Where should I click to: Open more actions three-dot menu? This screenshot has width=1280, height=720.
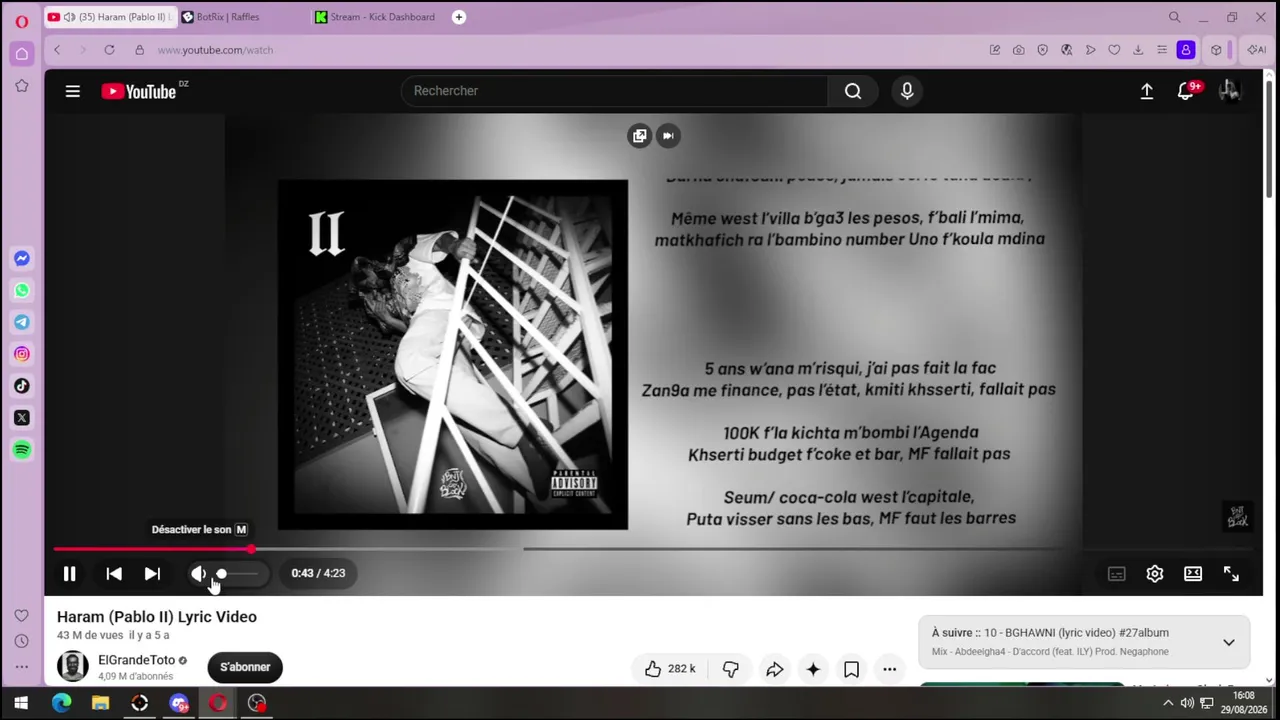coord(889,669)
